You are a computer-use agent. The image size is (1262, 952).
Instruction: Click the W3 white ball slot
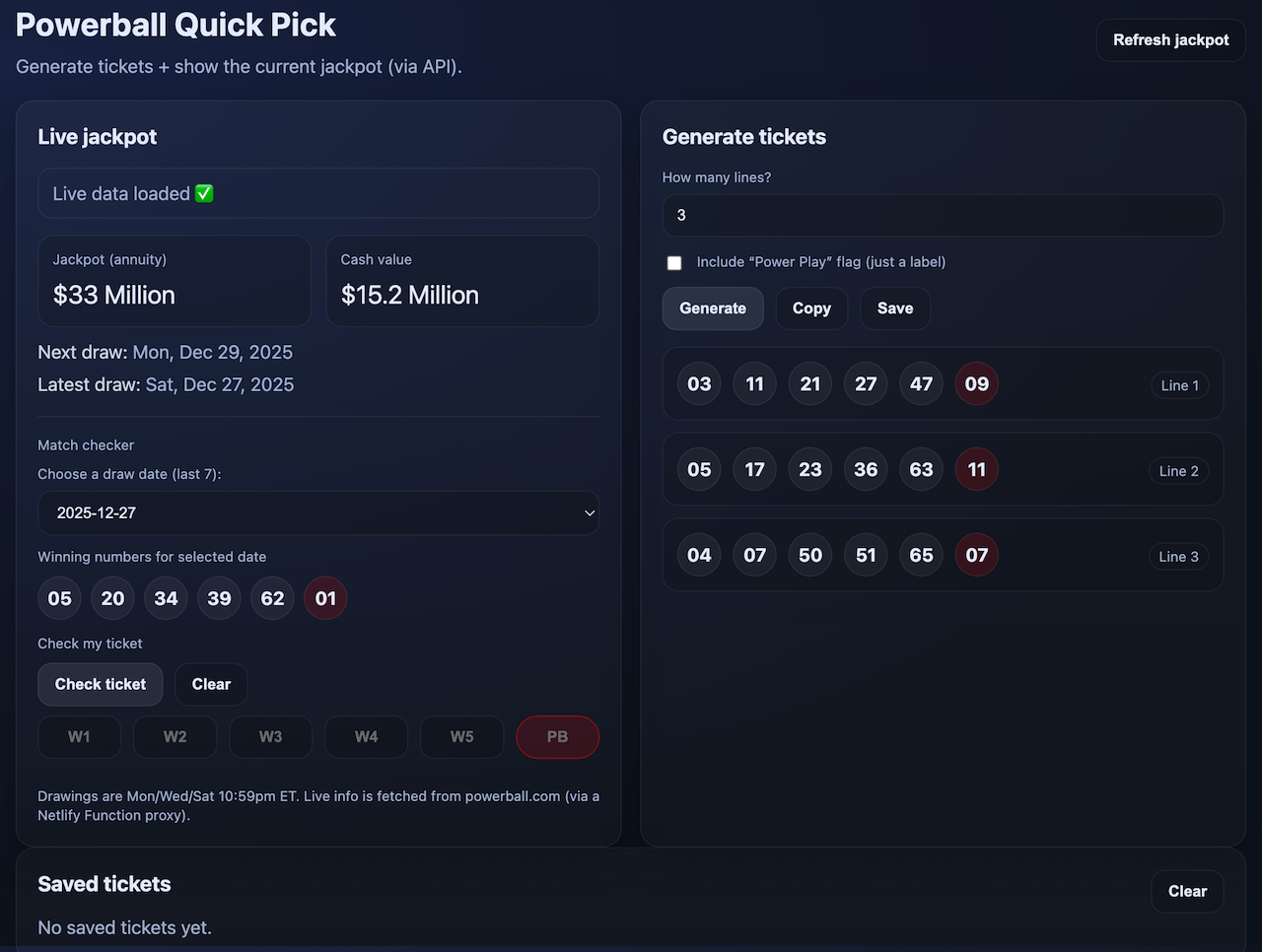tap(270, 736)
